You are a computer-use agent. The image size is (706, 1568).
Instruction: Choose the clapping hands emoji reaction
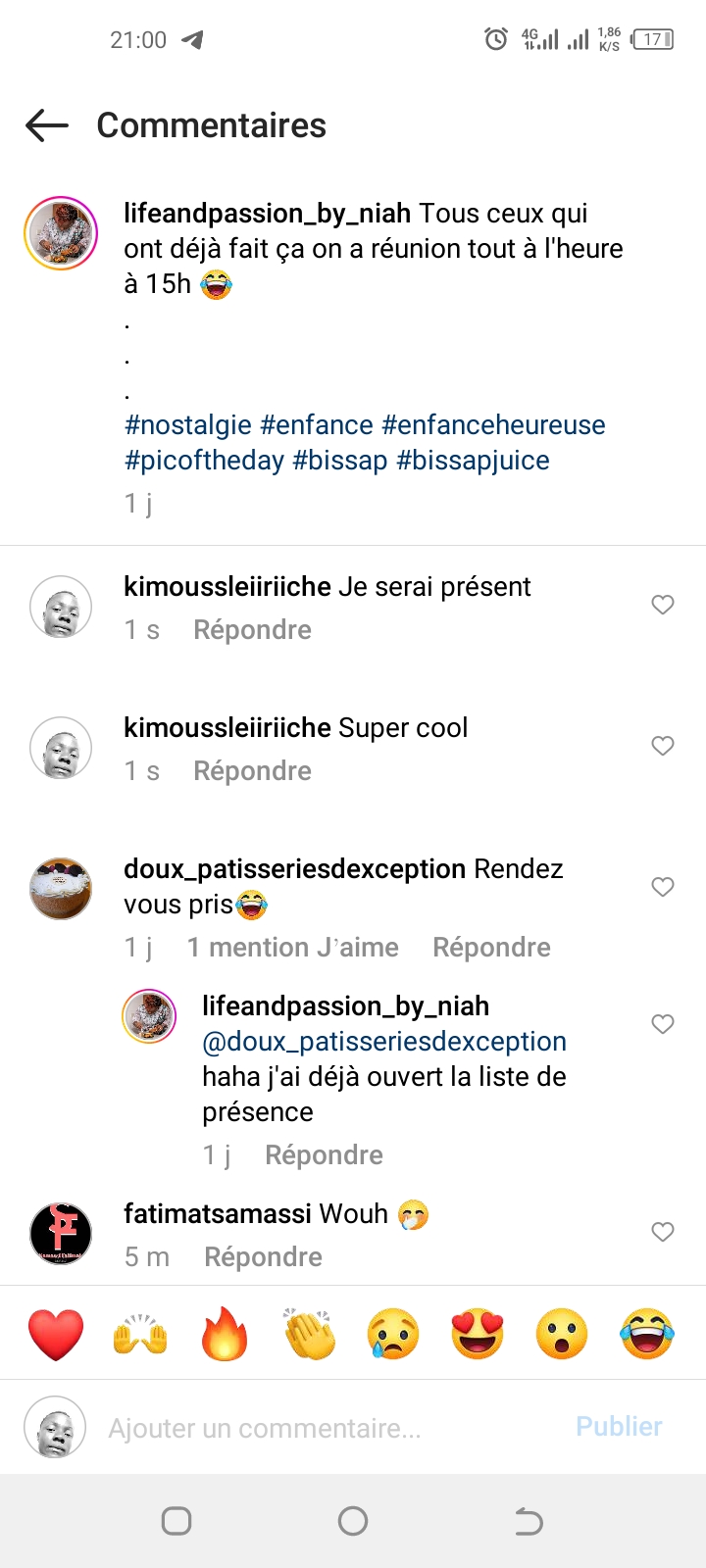pyautogui.click(x=309, y=1334)
